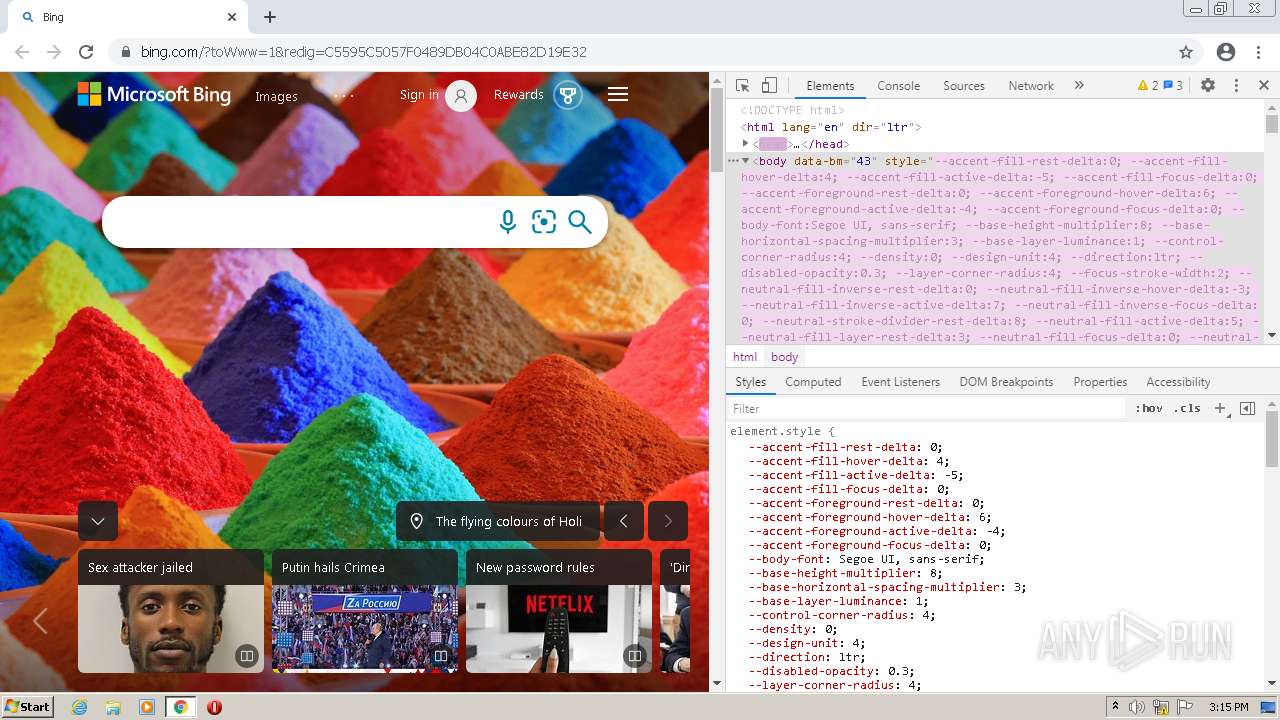Image resolution: width=1280 pixels, height=720 pixels.
Task: Open the DOM Breakpoints tab
Action: point(1006,382)
